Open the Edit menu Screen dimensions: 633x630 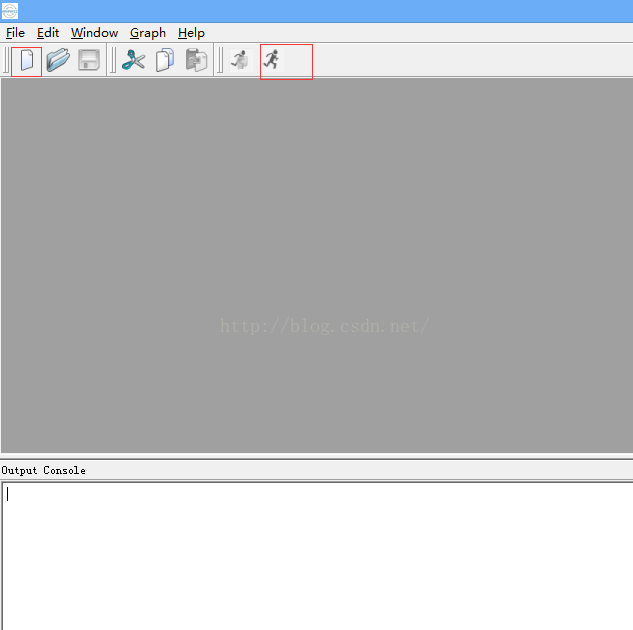pyautogui.click(x=48, y=33)
